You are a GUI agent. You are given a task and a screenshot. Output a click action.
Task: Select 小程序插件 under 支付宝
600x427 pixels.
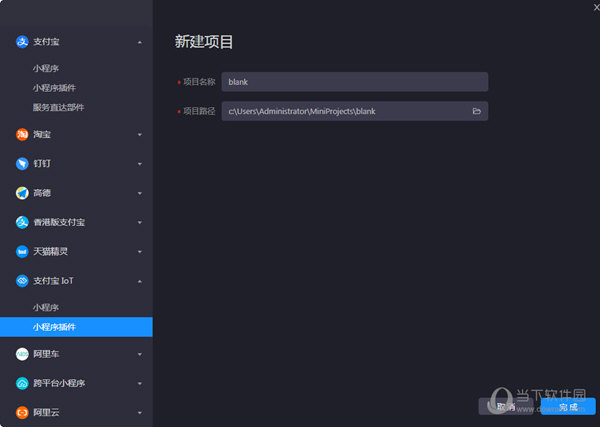[x=54, y=88]
